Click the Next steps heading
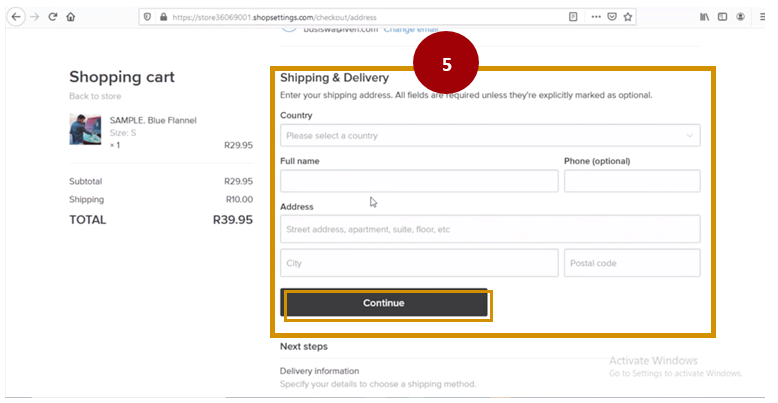This screenshot has height=403, width=778. (304, 346)
